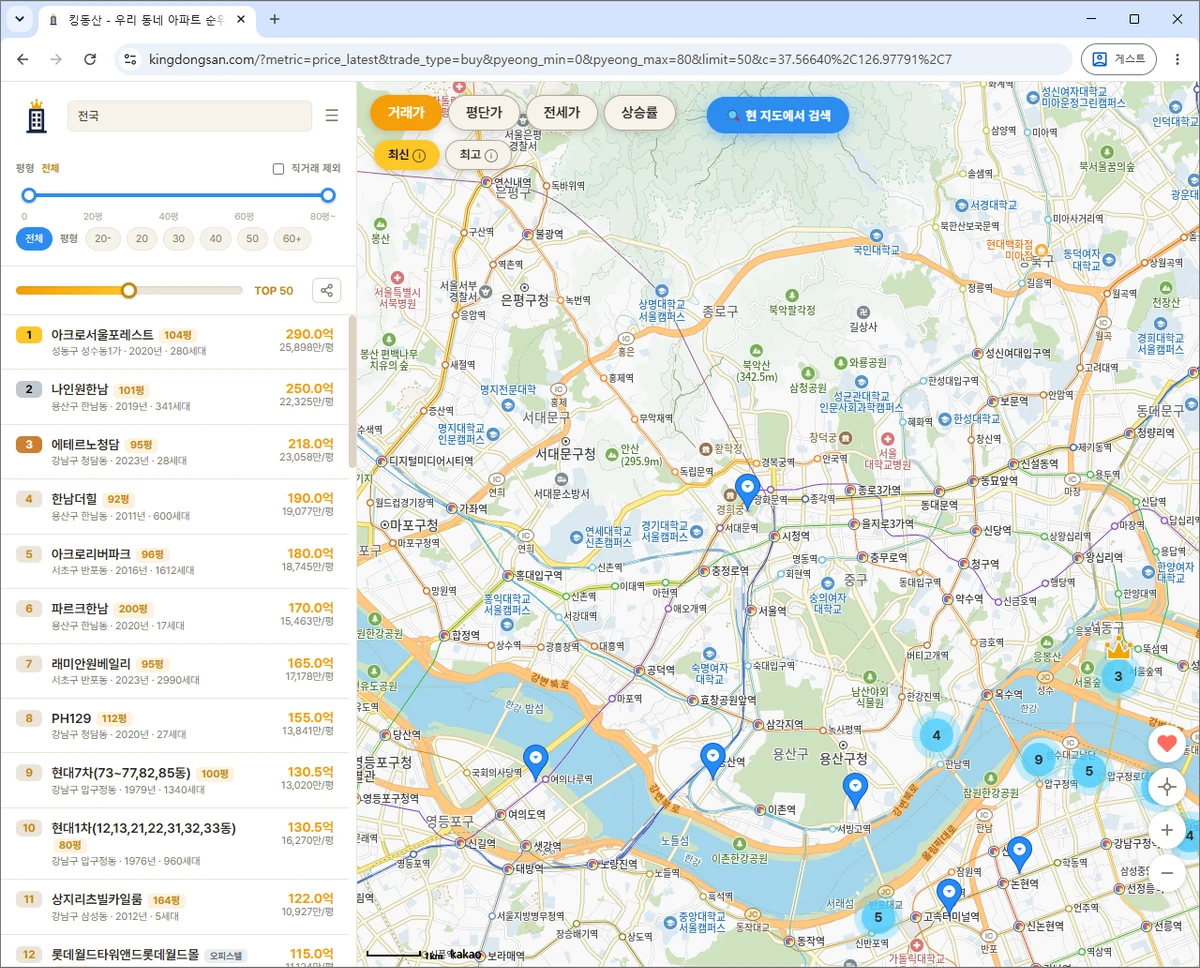Click cluster marker 5 near 압구정로데오
1200x968 pixels.
[1089, 771]
